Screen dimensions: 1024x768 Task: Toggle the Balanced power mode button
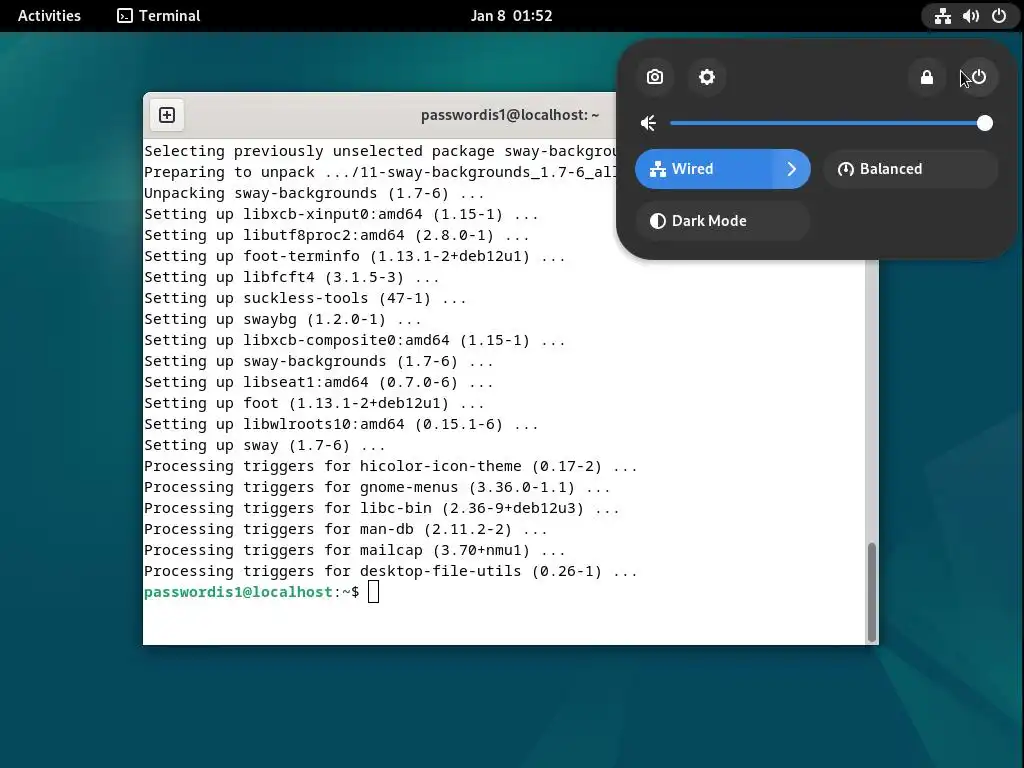pos(910,169)
